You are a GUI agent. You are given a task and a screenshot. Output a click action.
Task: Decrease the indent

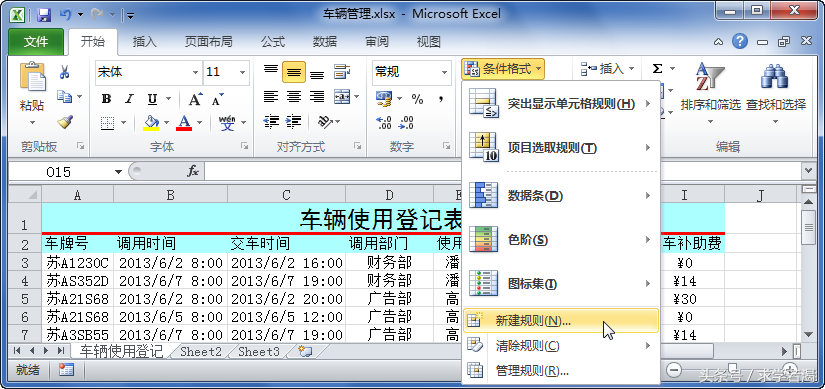point(271,122)
